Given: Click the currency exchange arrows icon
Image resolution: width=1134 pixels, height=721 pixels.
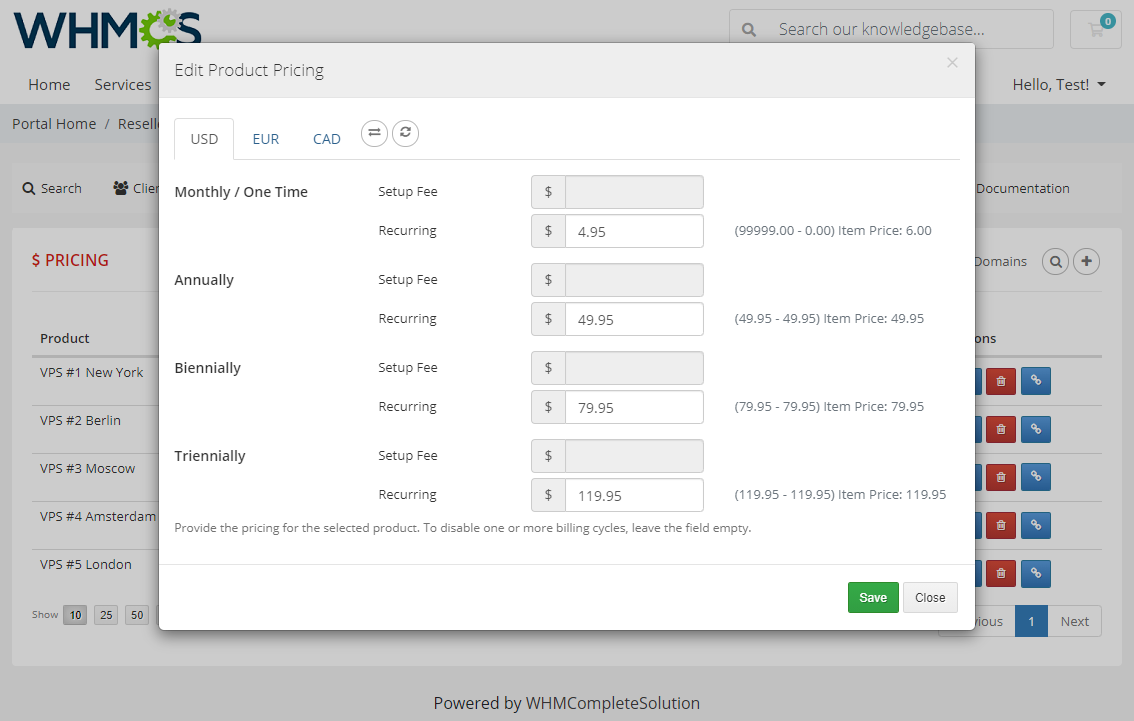Looking at the screenshot, I should tap(374, 132).
